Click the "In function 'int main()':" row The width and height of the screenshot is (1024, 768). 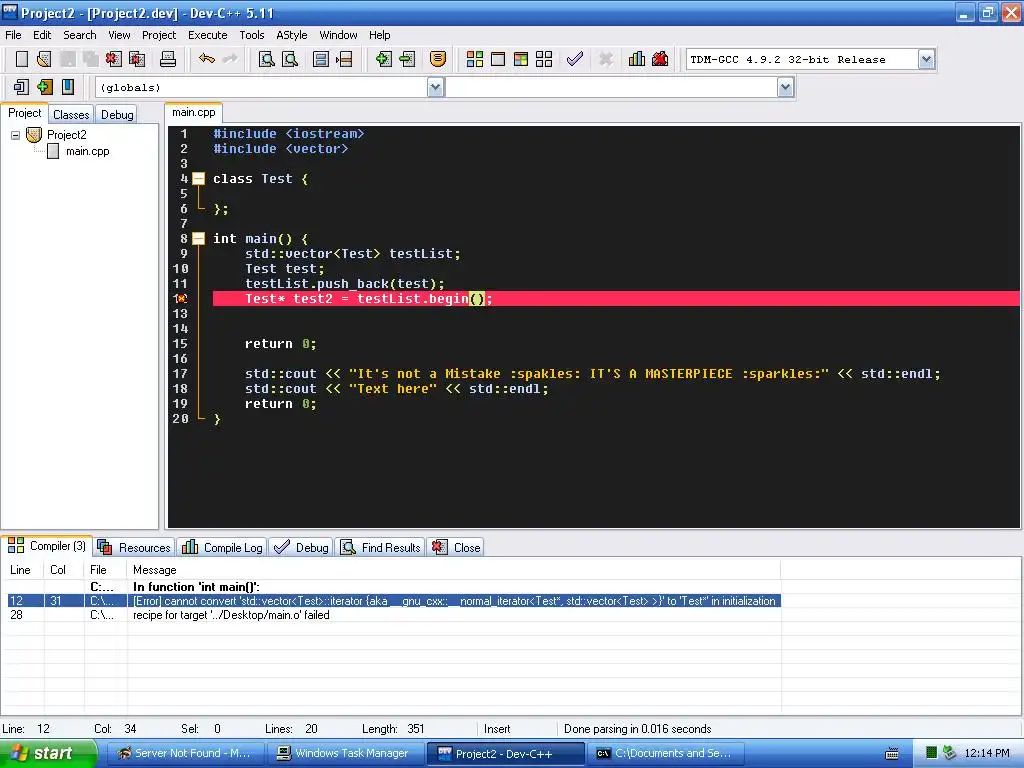pyautogui.click(x=394, y=586)
